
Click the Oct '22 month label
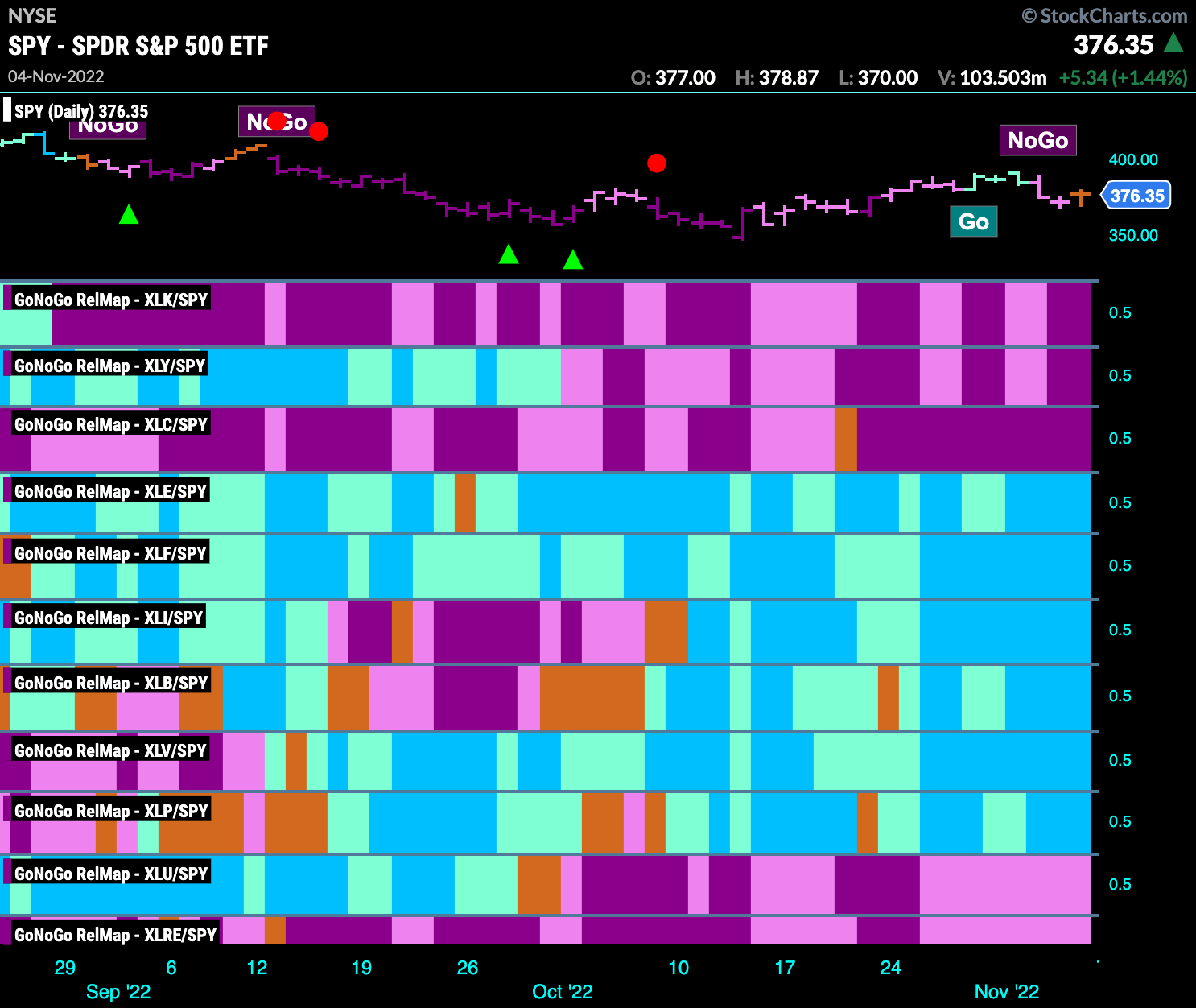(x=563, y=992)
